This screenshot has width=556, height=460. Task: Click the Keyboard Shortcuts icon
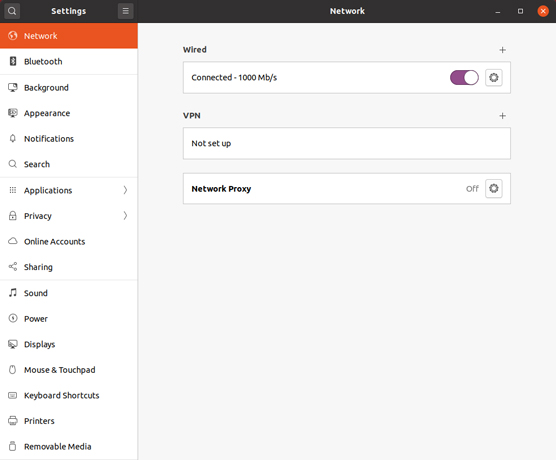pyautogui.click(x=13, y=395)
